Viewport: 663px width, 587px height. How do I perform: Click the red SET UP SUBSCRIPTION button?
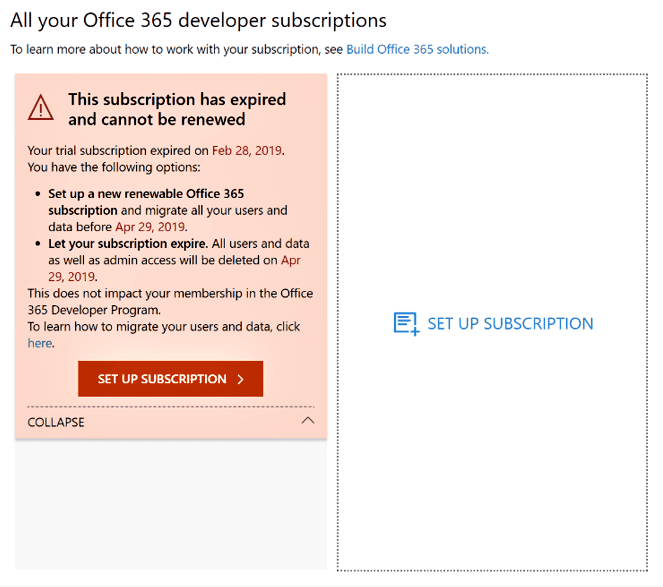click(x=170, y=379)
